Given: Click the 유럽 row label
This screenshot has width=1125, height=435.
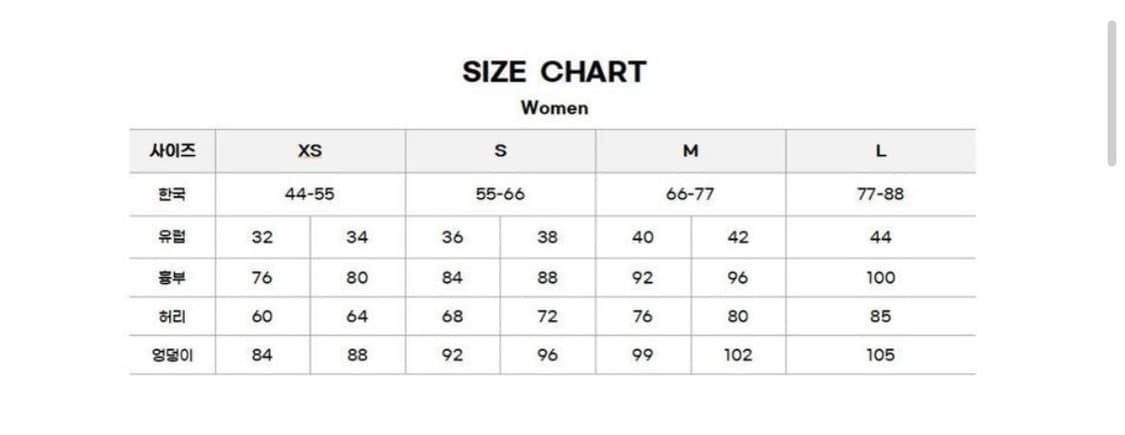Looking at the screenshot, I should pyautogui.click(x=172, y=237).
